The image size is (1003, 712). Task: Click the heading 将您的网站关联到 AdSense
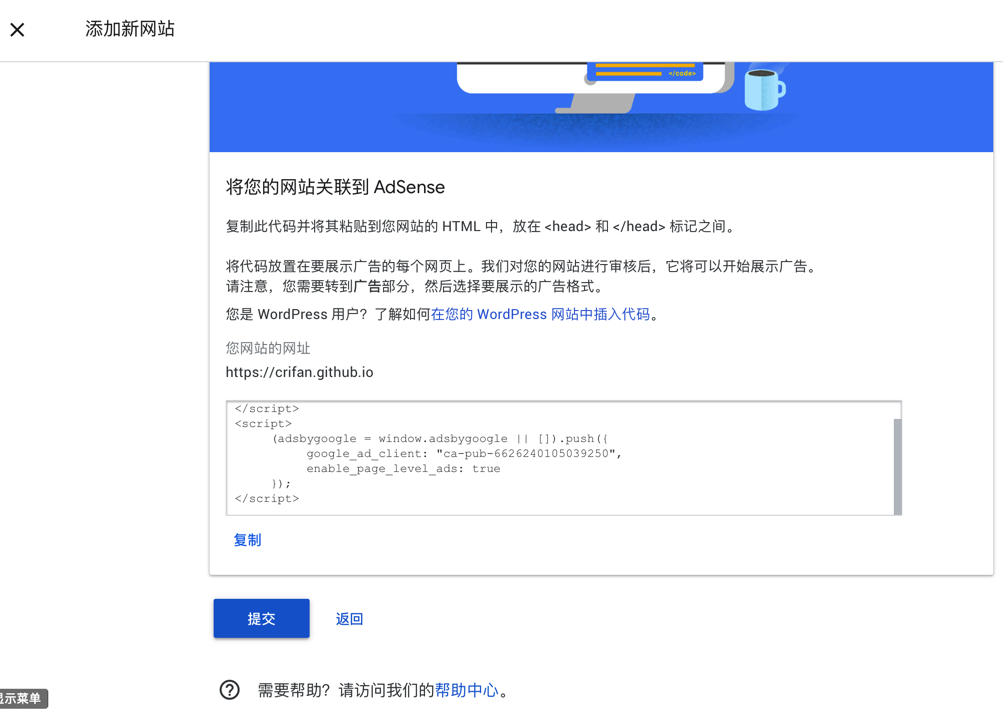(x=335, y=187)
